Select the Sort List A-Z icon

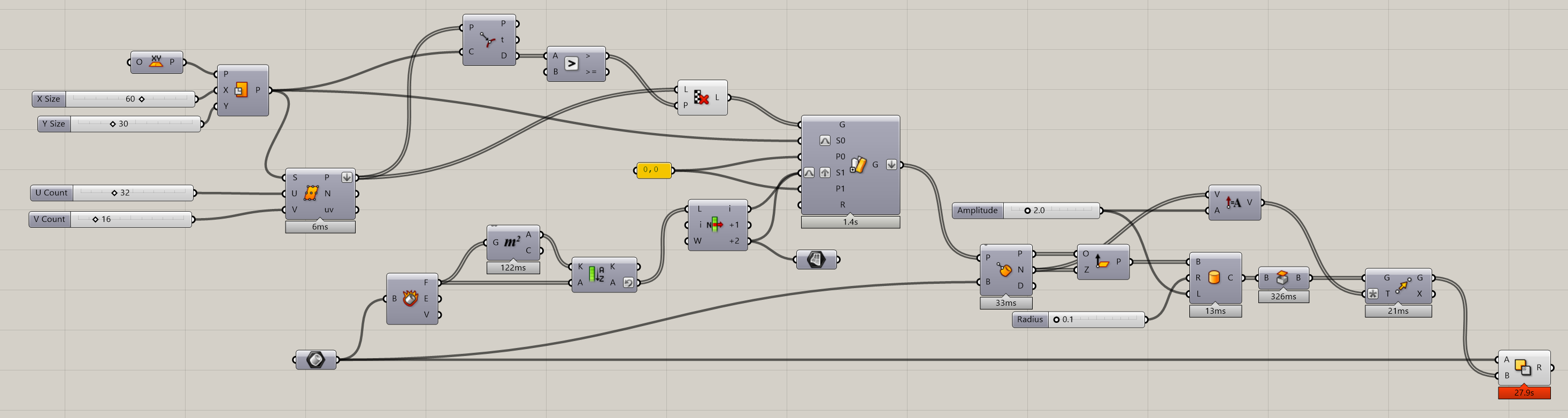pyautogui.click(x=596, y=274)
